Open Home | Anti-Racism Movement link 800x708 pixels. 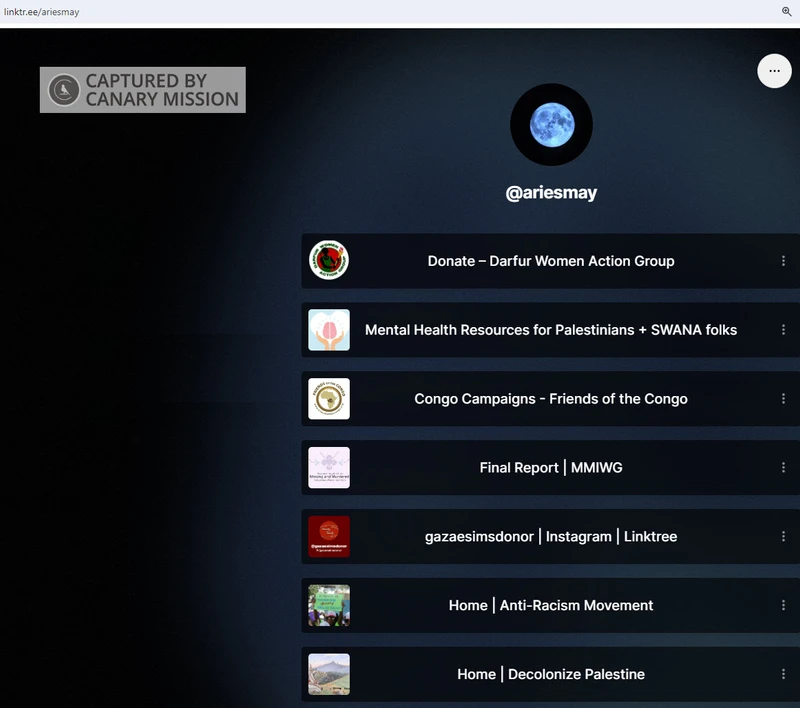tap(551, 605)
